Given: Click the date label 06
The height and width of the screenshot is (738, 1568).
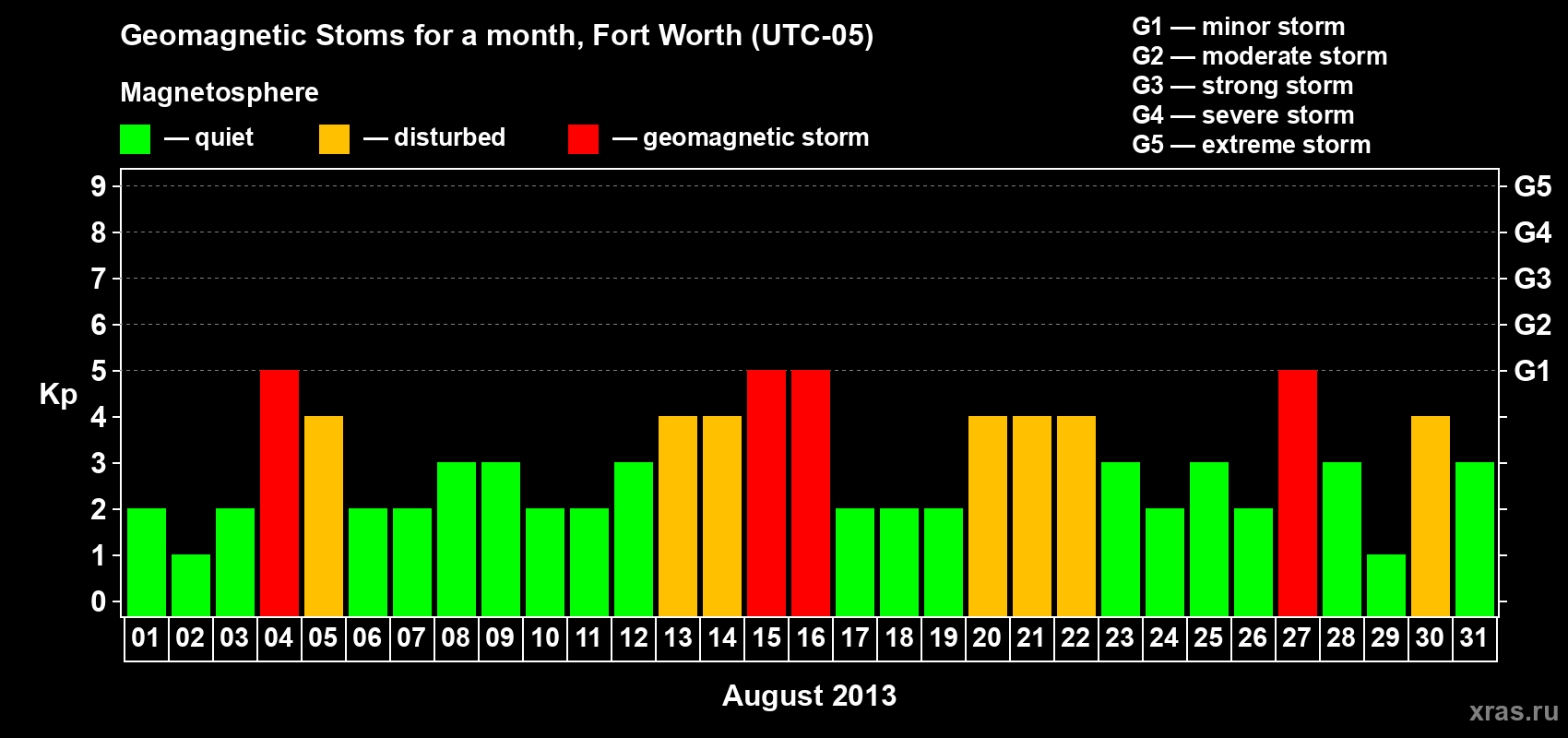Looking at the screenshot, I should coord(367,637).
